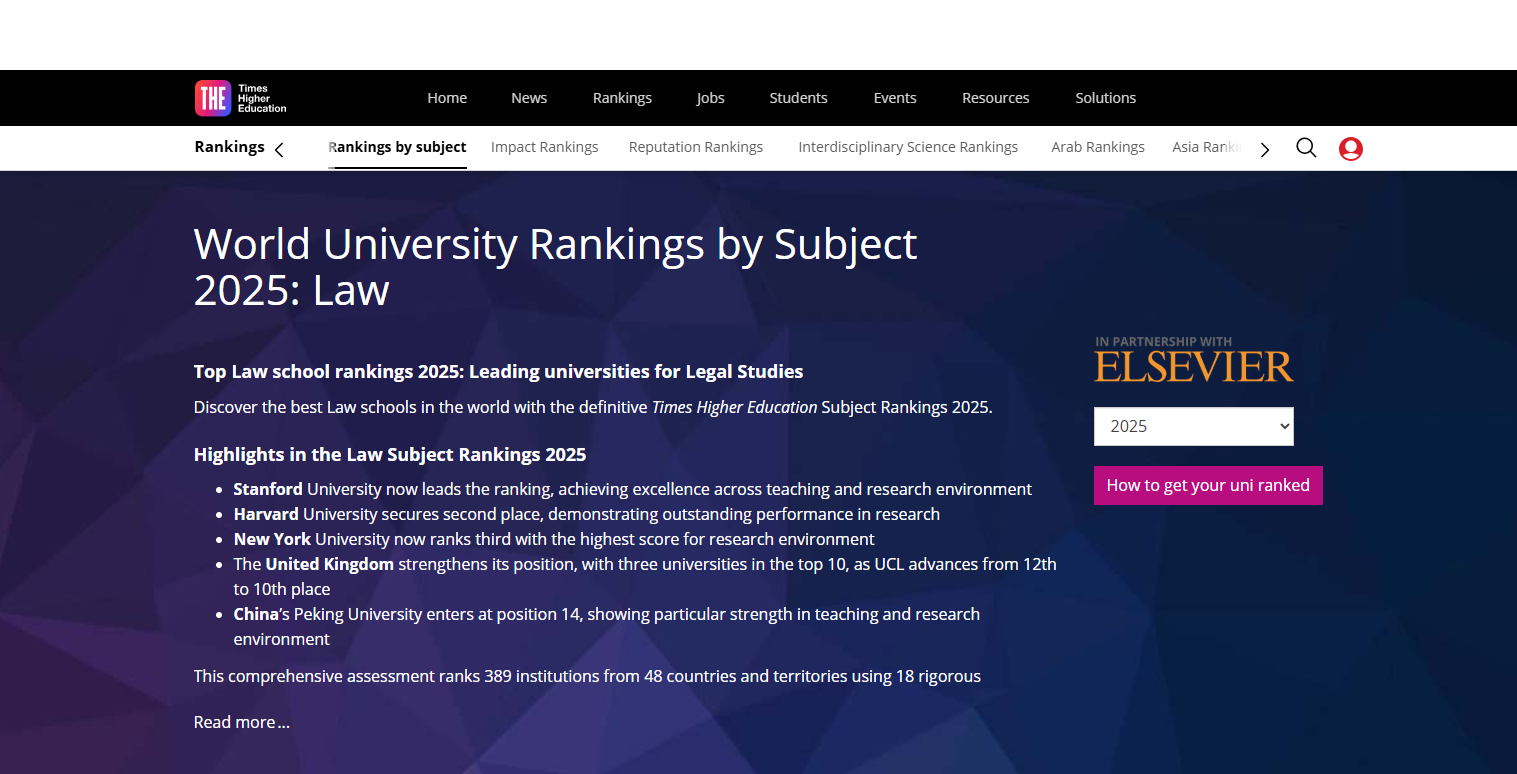Open the 2025 year dropdown
Viewport: 1517px width, 774px height.
pyautogui.click(x=1193, y=426)
